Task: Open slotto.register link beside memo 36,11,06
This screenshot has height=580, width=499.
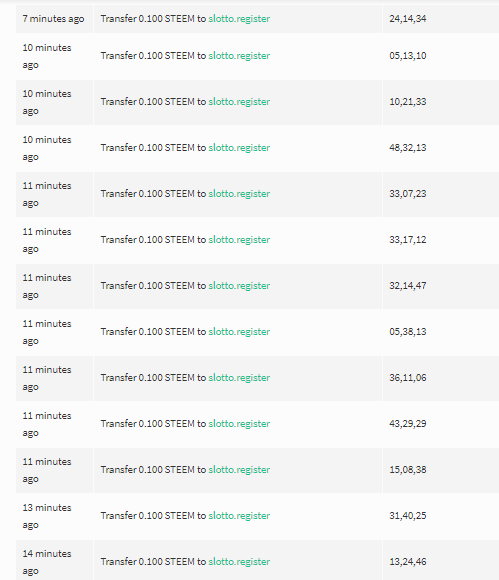Action: [239, 378]
